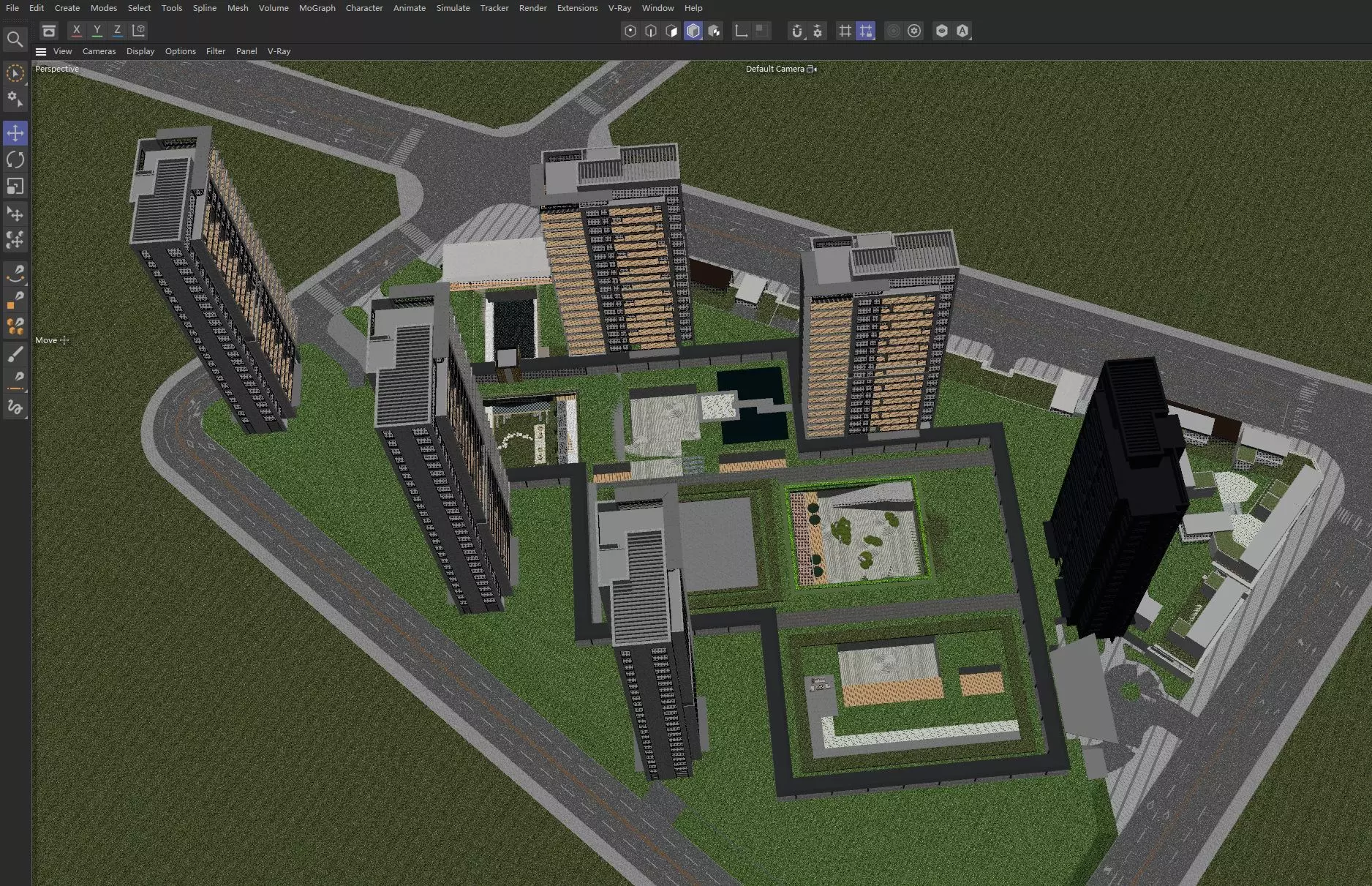Open the File menu
Image resolution: width=1372 pixels, height=886 pixels.
tap(12, 8)
